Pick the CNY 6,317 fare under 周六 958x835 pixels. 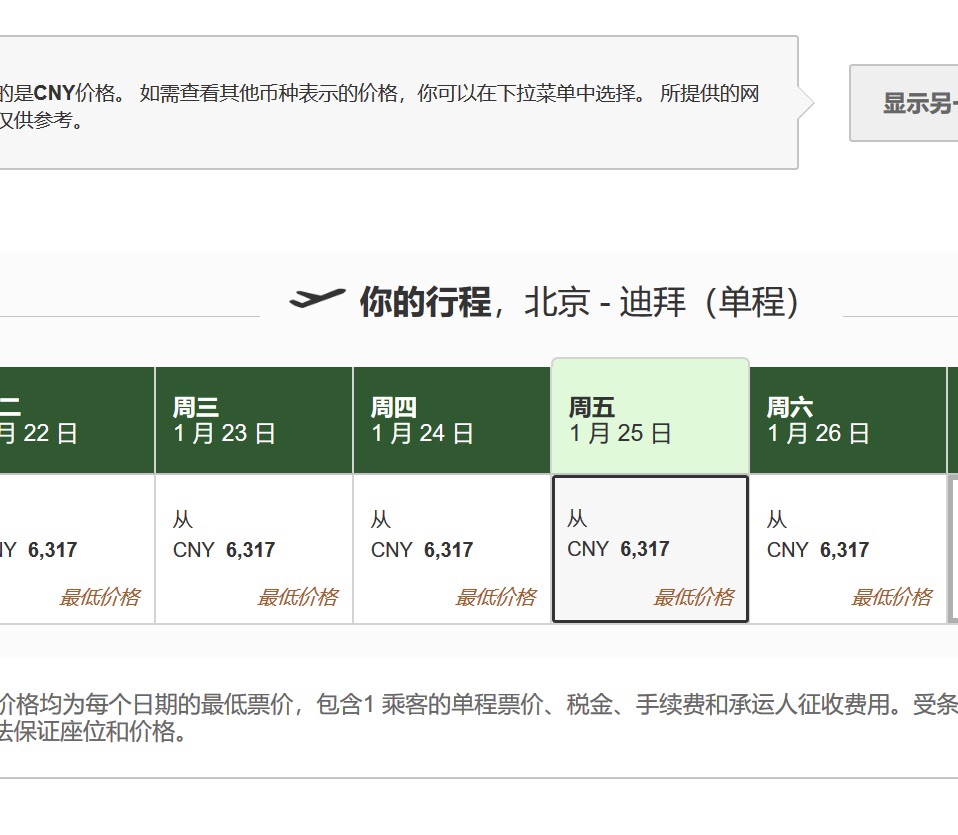coord(818,549)
